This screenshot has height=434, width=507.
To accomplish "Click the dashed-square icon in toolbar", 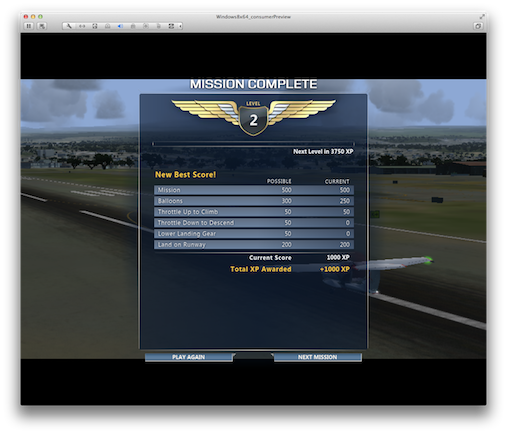I will (x=95, y=26).
